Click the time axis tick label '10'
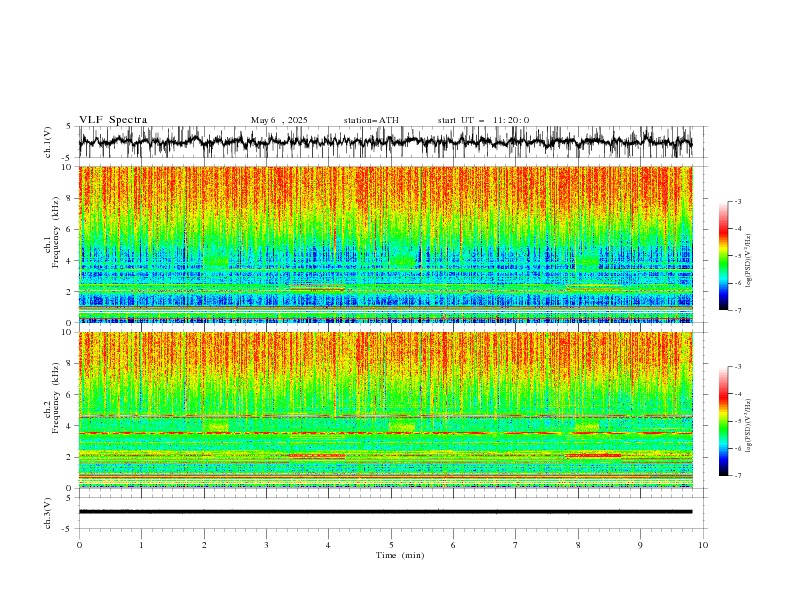 [703, 545]
